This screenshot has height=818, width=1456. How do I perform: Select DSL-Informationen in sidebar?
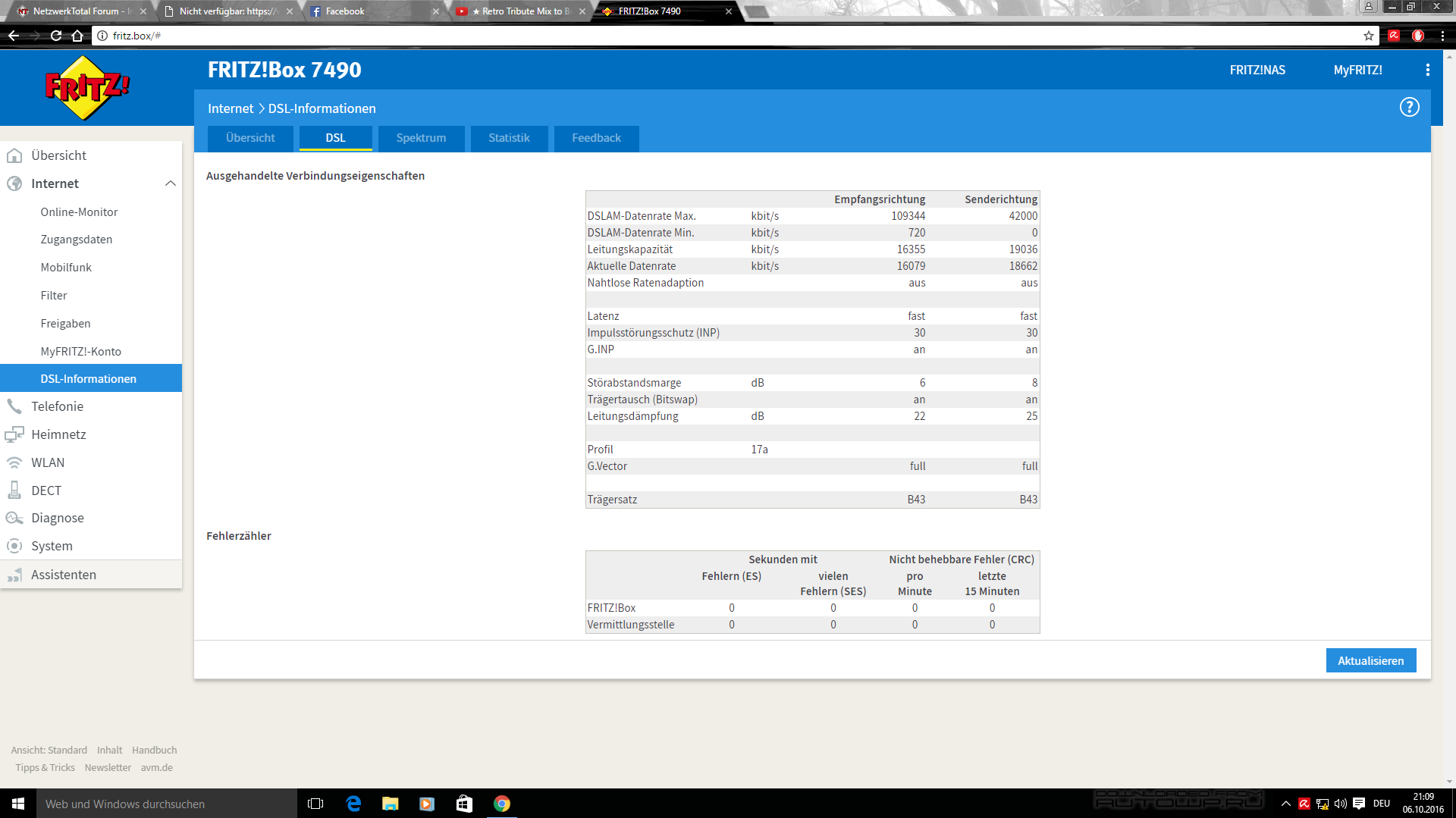(x=91, y=378)
